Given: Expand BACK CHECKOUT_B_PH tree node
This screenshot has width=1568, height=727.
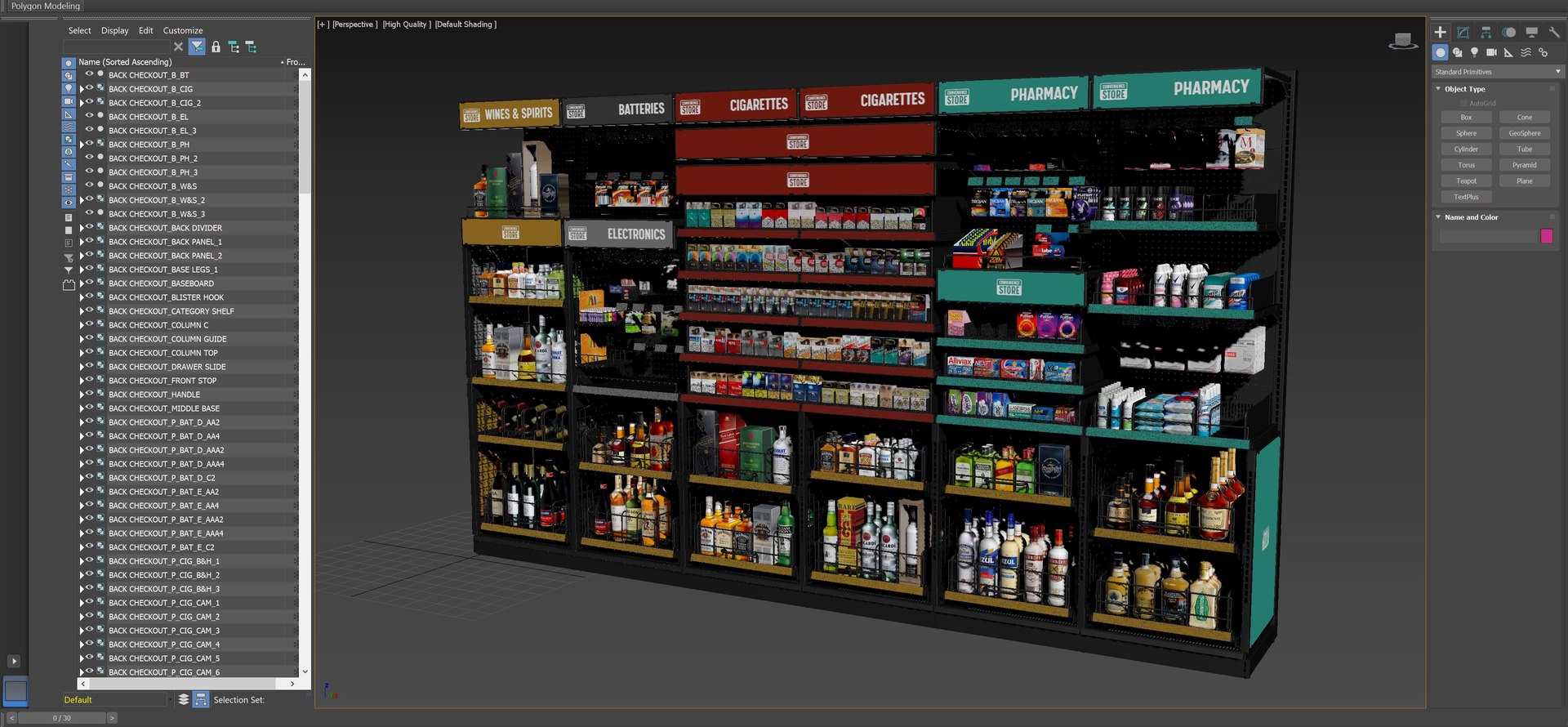Looking at the screenshot, I should pos(82,145).
